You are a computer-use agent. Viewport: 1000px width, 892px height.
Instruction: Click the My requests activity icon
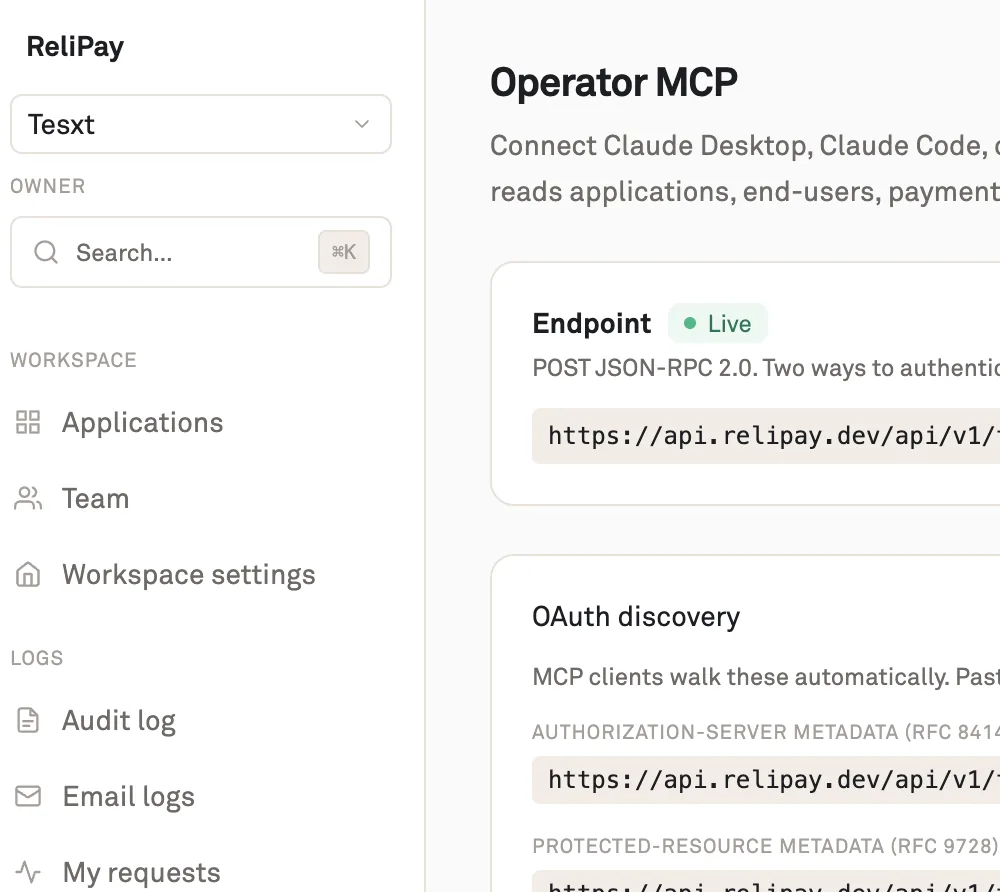tap(28, 871)
